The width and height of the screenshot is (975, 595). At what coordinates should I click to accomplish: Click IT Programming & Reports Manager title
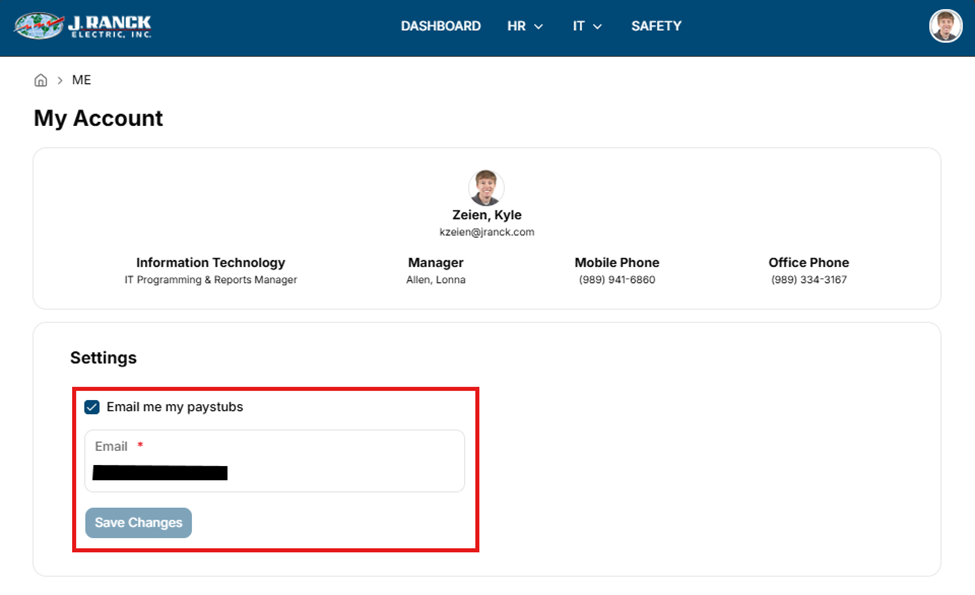tap(210, 280)
